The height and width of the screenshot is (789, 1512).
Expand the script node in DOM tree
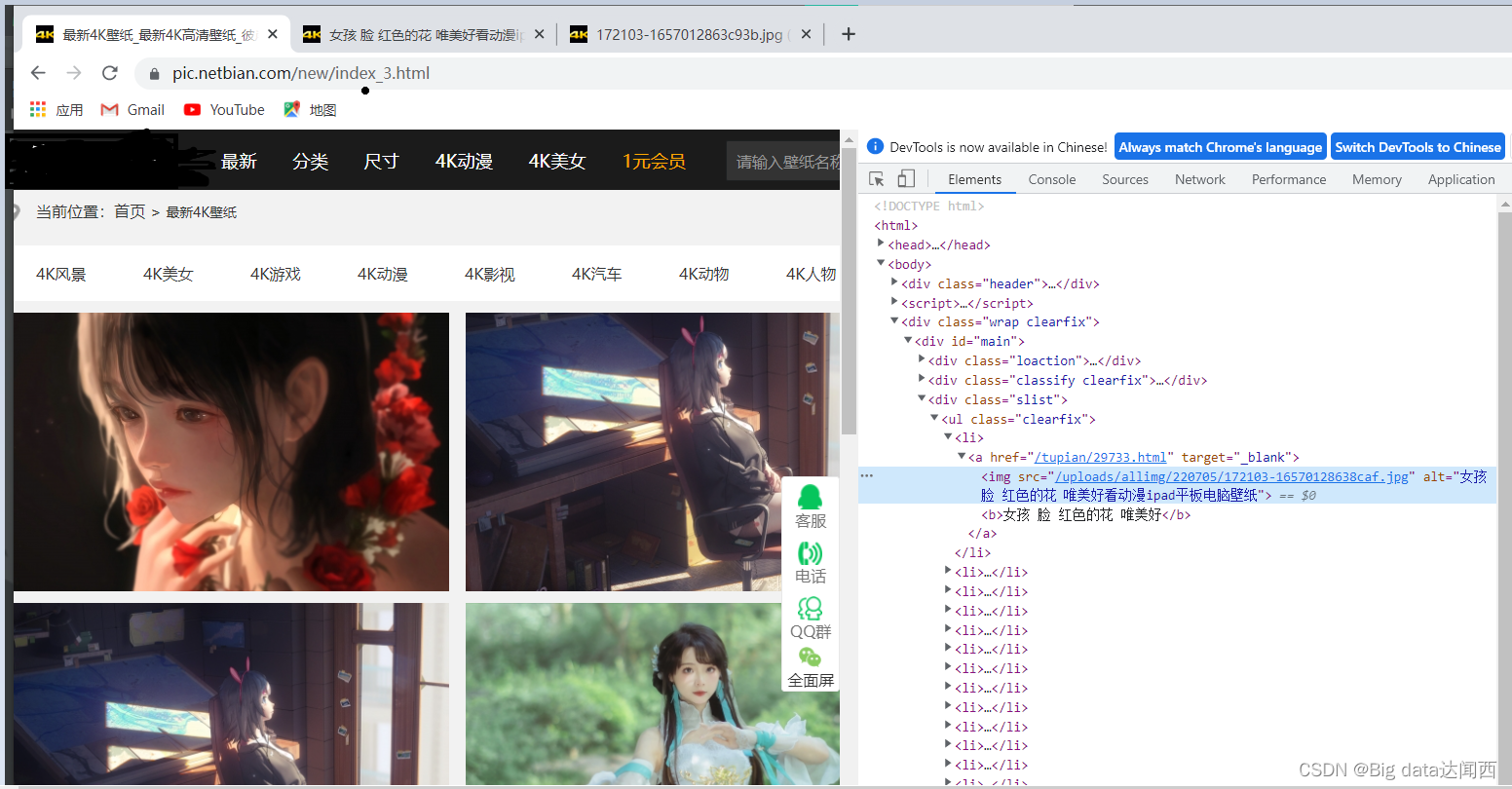[894, 302]
